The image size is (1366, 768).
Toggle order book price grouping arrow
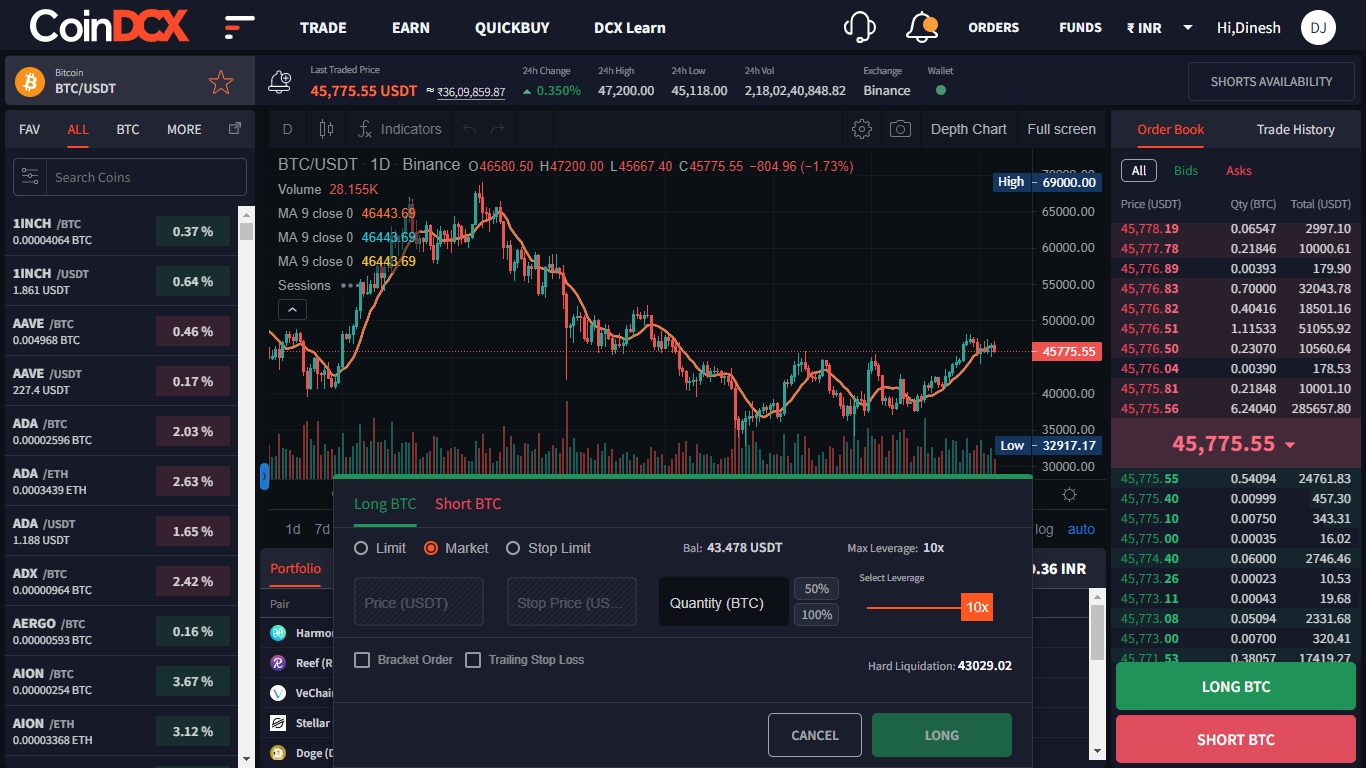pos(1290,444)
